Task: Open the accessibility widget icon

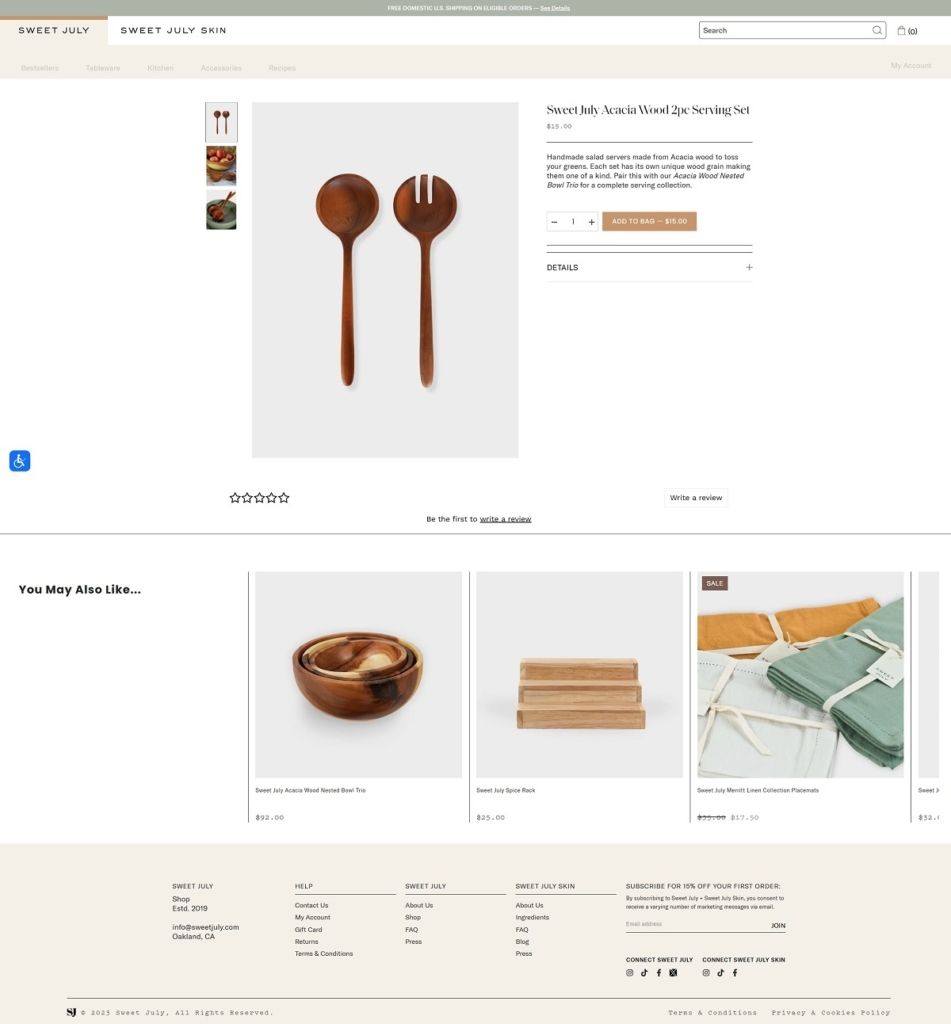Action: 20,461
